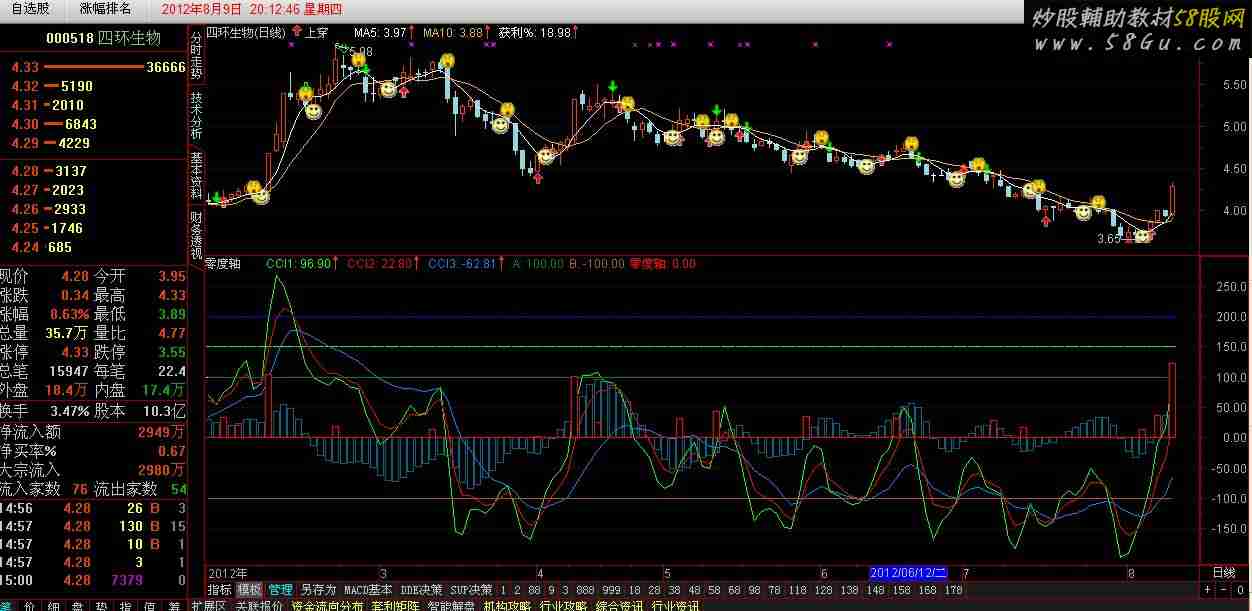This screenshot has width=1252, height=611.
Task: Click the highlighted 2012/06/12 date marker
Action: click(x=907, y=573)
